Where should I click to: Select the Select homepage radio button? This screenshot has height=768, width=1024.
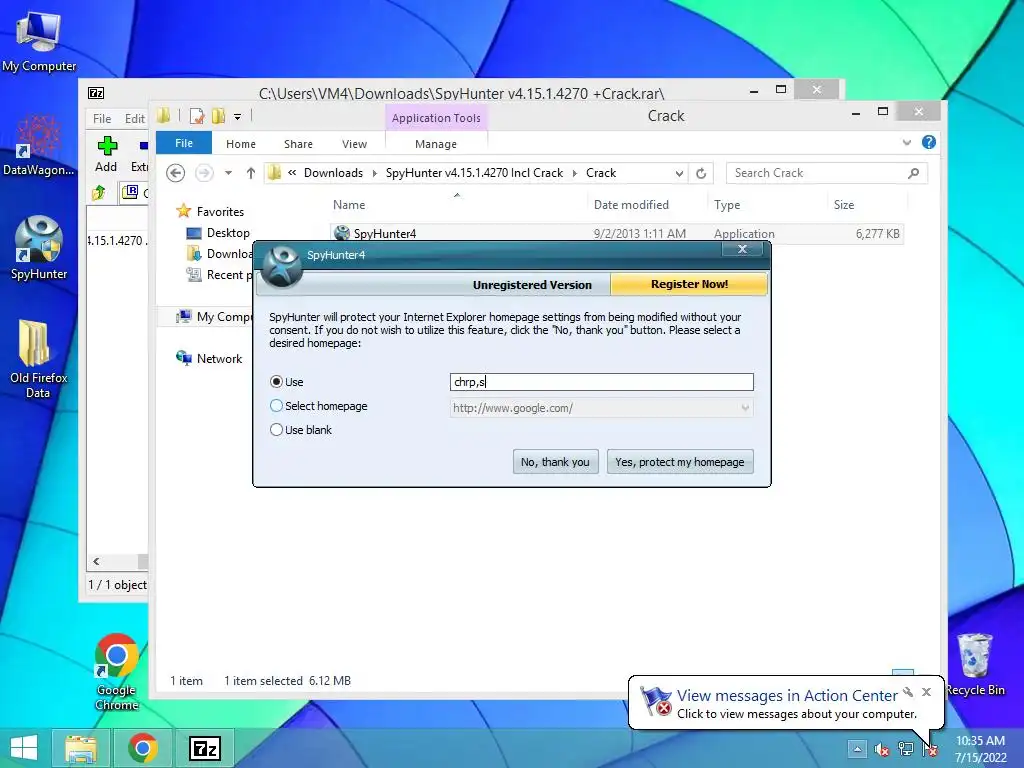point(276,406)
